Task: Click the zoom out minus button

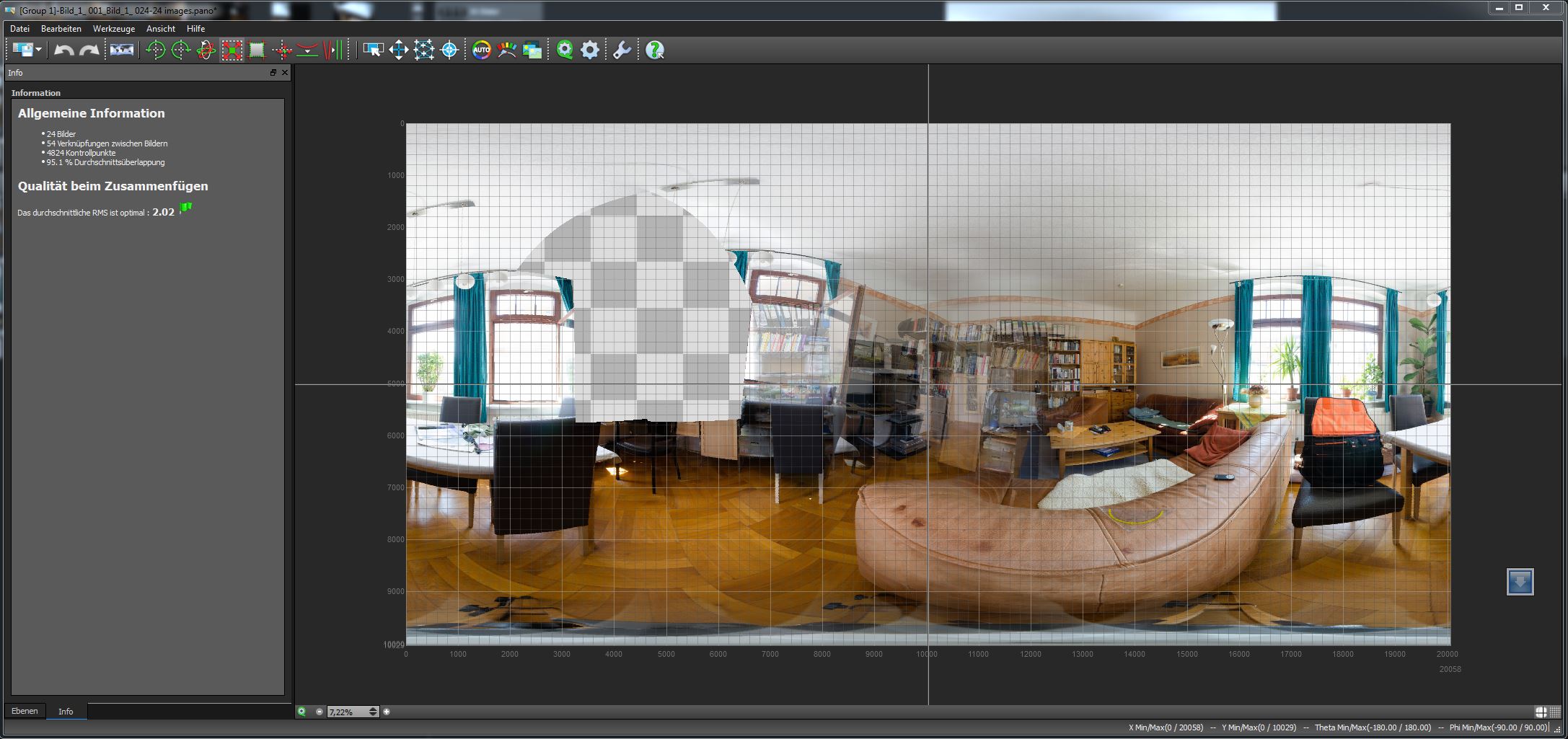Action: tap(320, 712)
